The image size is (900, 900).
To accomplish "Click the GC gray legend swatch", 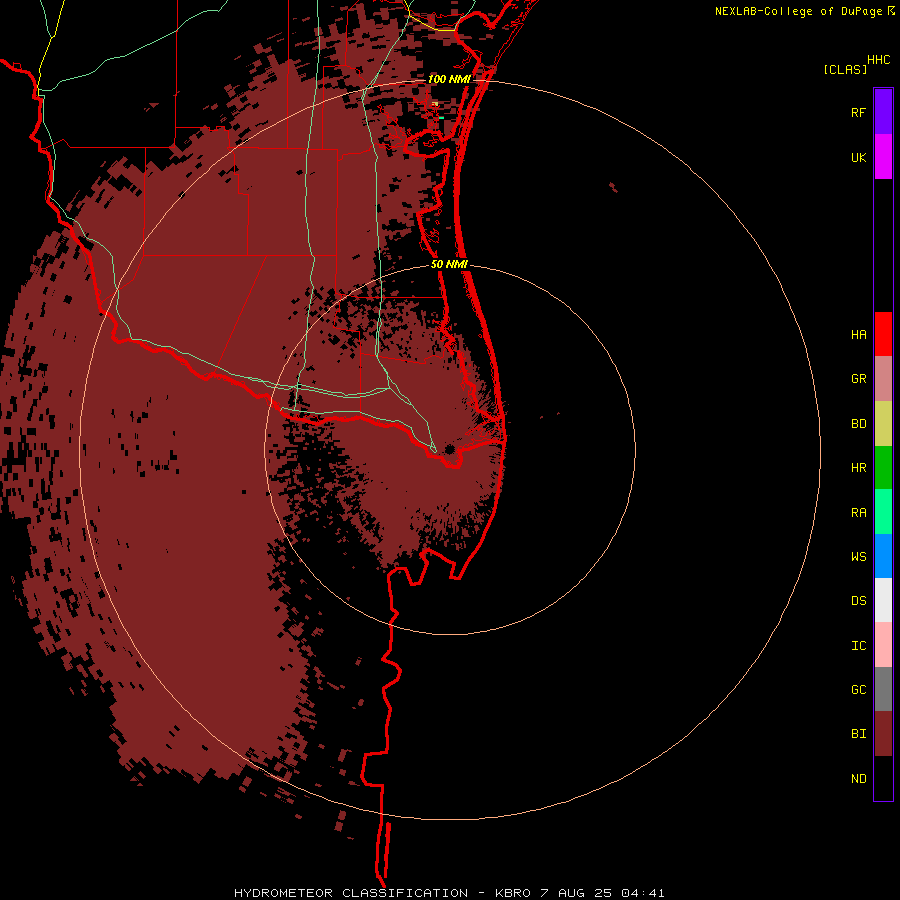I will pyautogui.click(x=883, y=689).
